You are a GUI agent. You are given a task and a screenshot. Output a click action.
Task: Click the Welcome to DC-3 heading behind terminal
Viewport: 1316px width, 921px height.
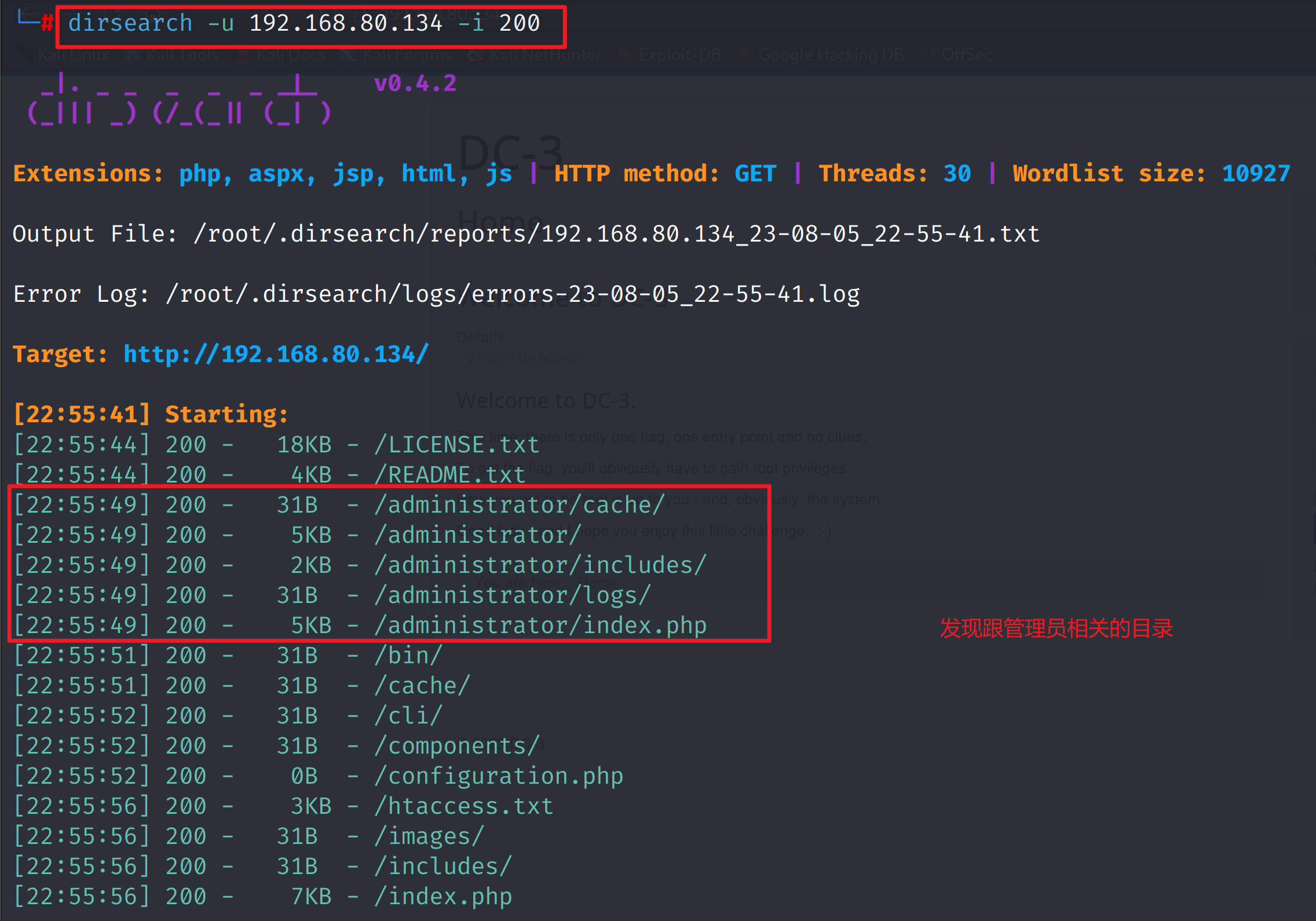click(546, 401)
